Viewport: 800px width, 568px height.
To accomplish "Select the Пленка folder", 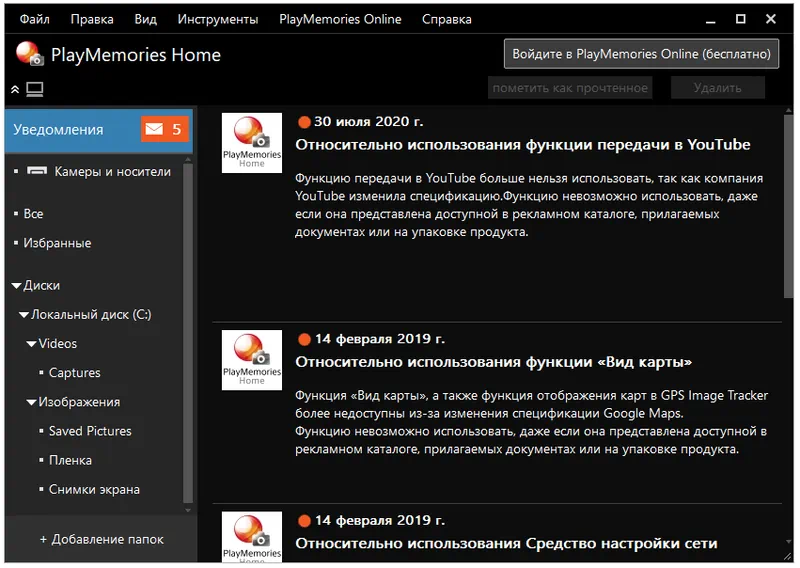I will pyautogui.click(x=70, y=460).
